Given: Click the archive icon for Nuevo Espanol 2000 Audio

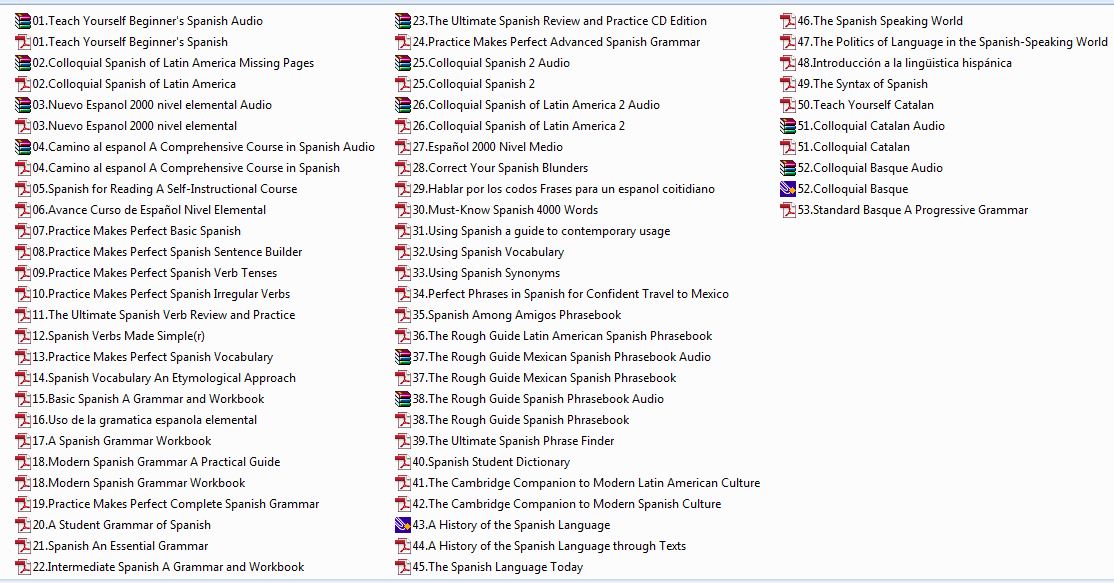Looking at the screenshot, I should point(23,105).
